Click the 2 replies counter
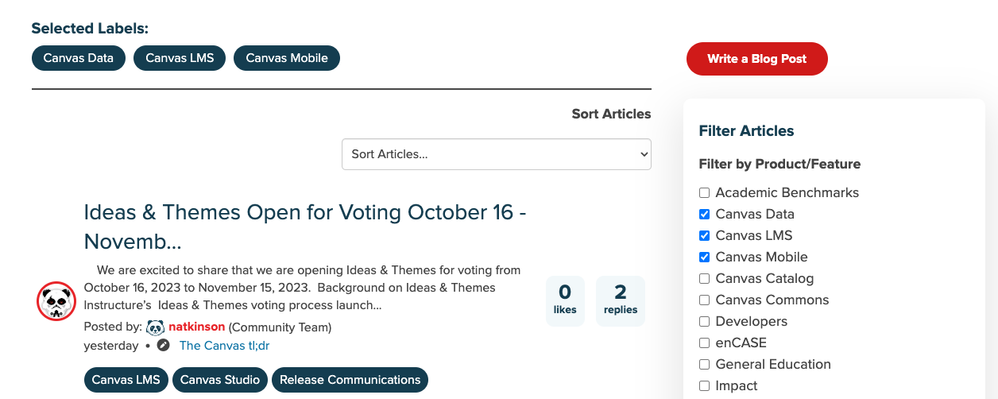998x399 pixels. (620, 301)
